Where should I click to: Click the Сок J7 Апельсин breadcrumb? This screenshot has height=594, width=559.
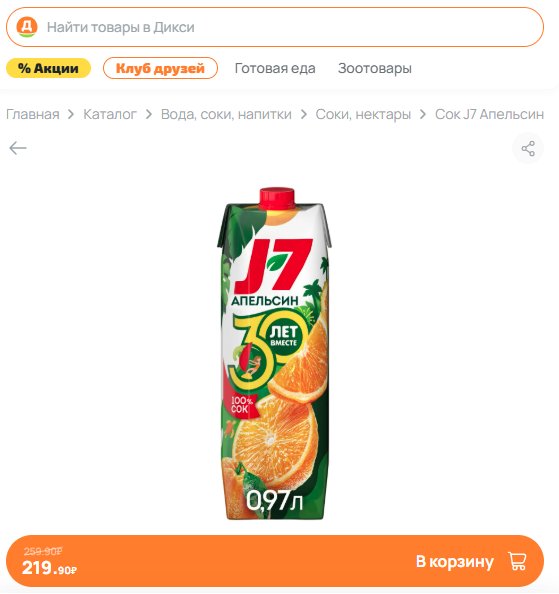pyautogui.click(x=489, y=114)
